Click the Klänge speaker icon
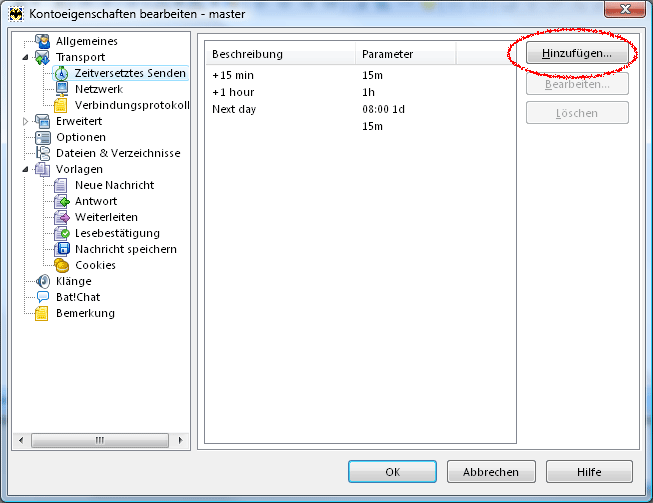 pyautogui.click(x=42, y=281)
